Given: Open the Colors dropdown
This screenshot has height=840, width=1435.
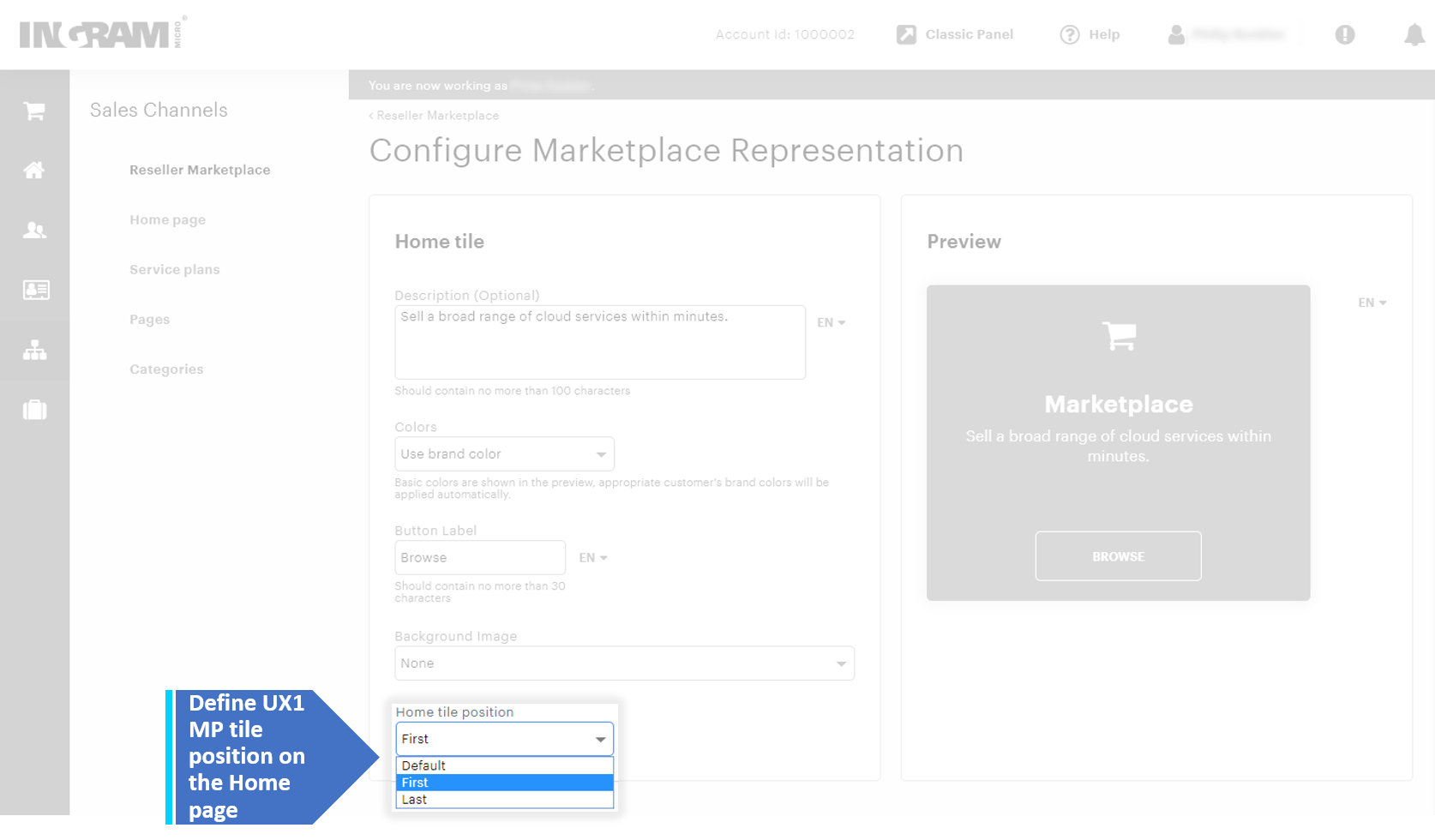Looking at the screenshot, I should pyautogui.click(x=504, y=454).
